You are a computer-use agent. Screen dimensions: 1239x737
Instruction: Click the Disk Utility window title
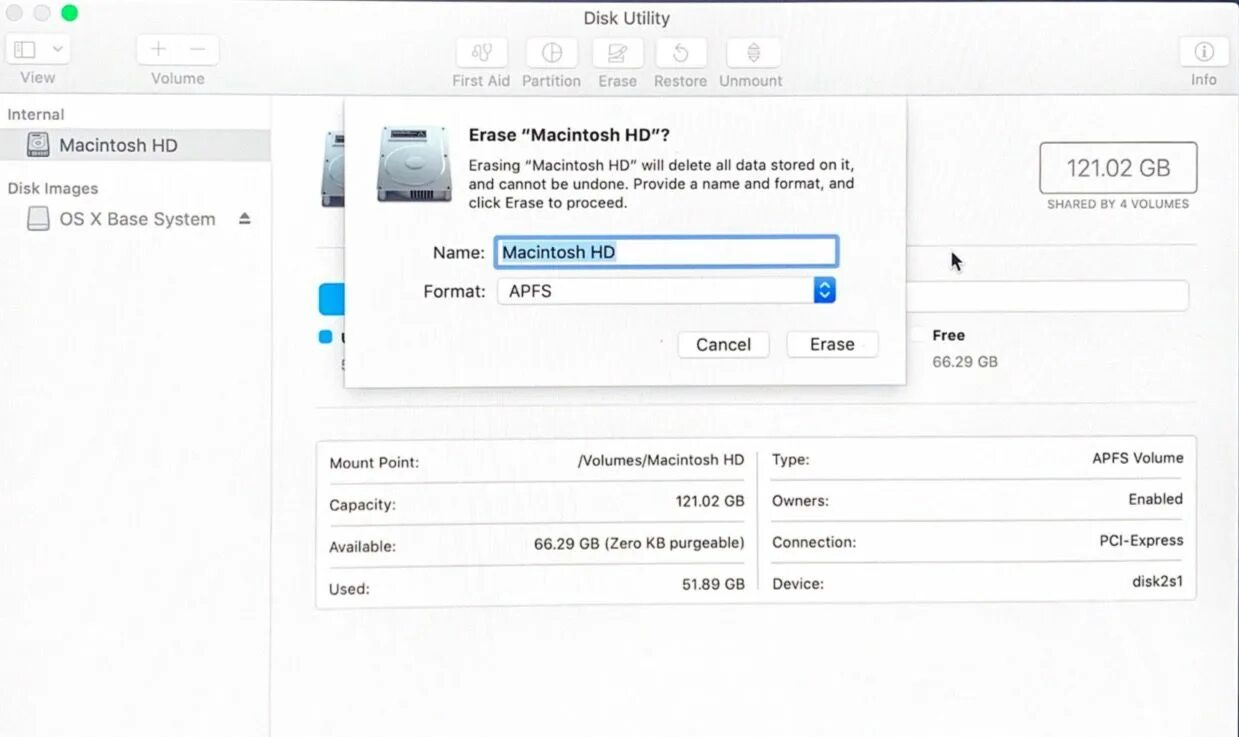pos(626,18)
